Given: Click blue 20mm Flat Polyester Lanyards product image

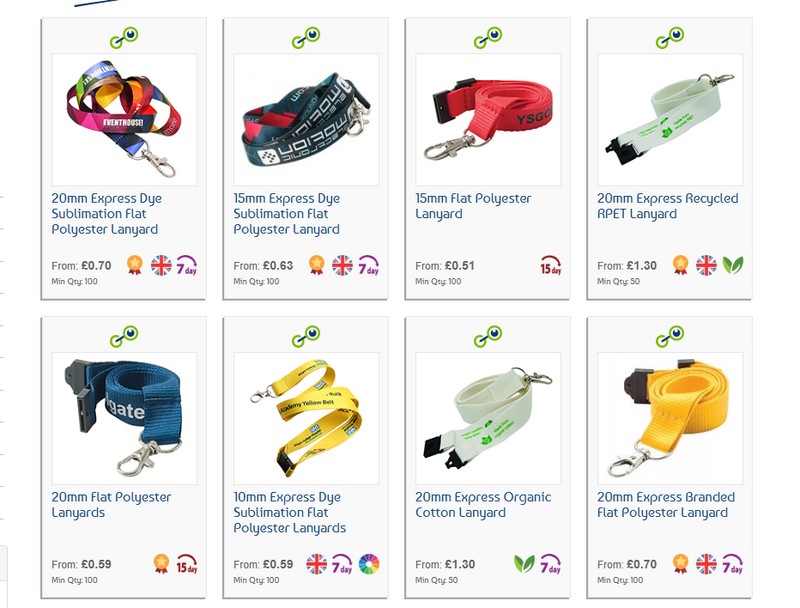Looking at the screenshot, I should (124, 418).
